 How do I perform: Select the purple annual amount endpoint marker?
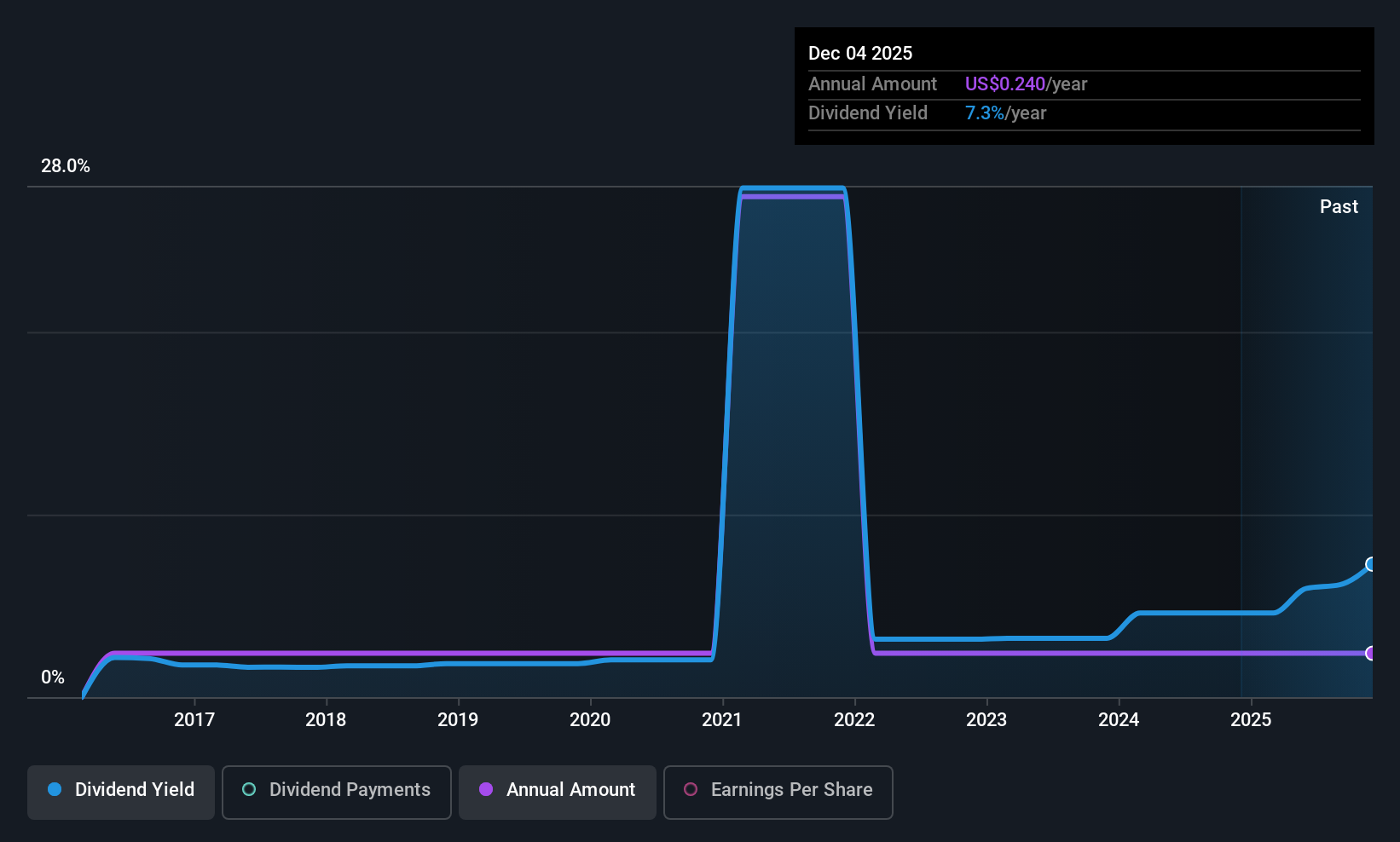pyautogui.click(x=1372, y=654)
